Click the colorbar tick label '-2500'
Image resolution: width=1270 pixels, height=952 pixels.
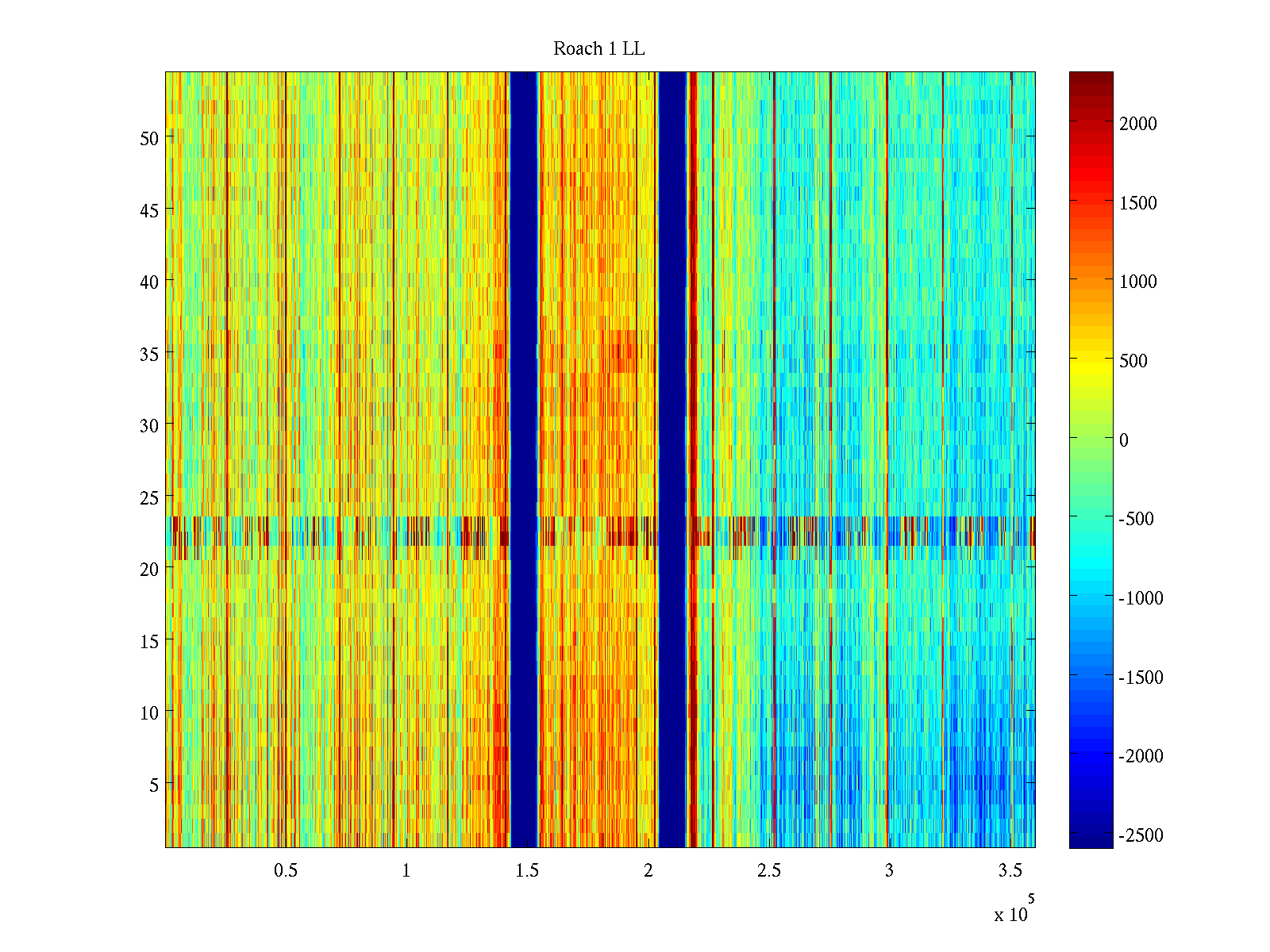click(x=1141, y=835)
